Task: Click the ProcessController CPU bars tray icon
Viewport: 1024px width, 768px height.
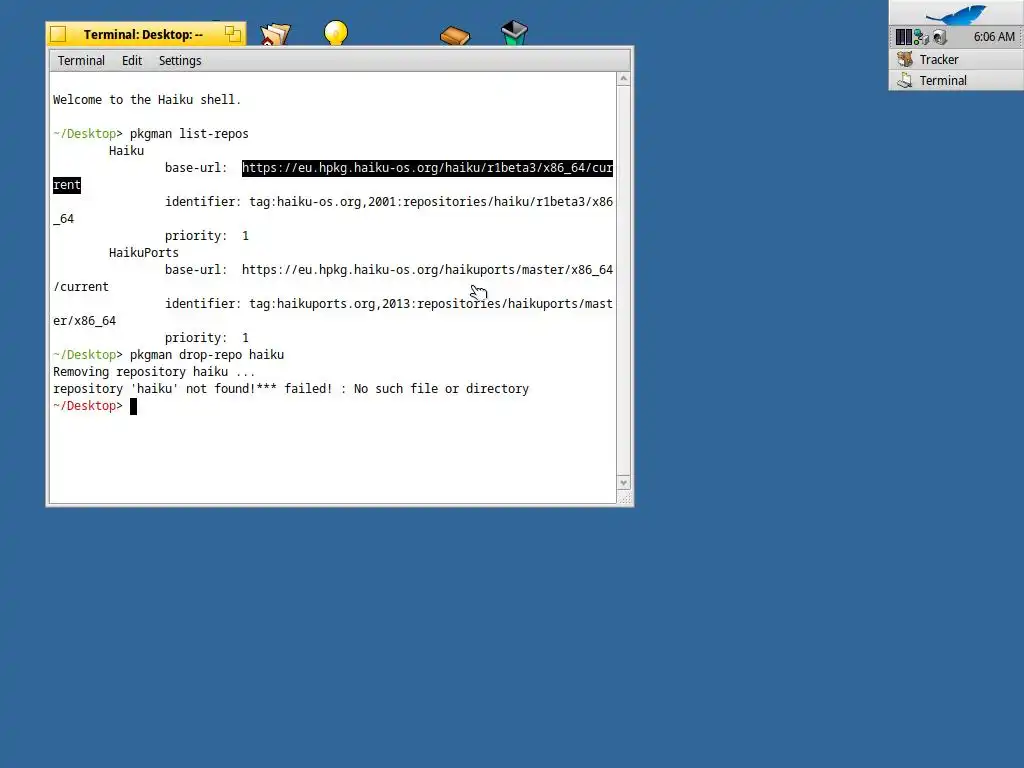Action: pyautogui.click(x=903, y=37)
